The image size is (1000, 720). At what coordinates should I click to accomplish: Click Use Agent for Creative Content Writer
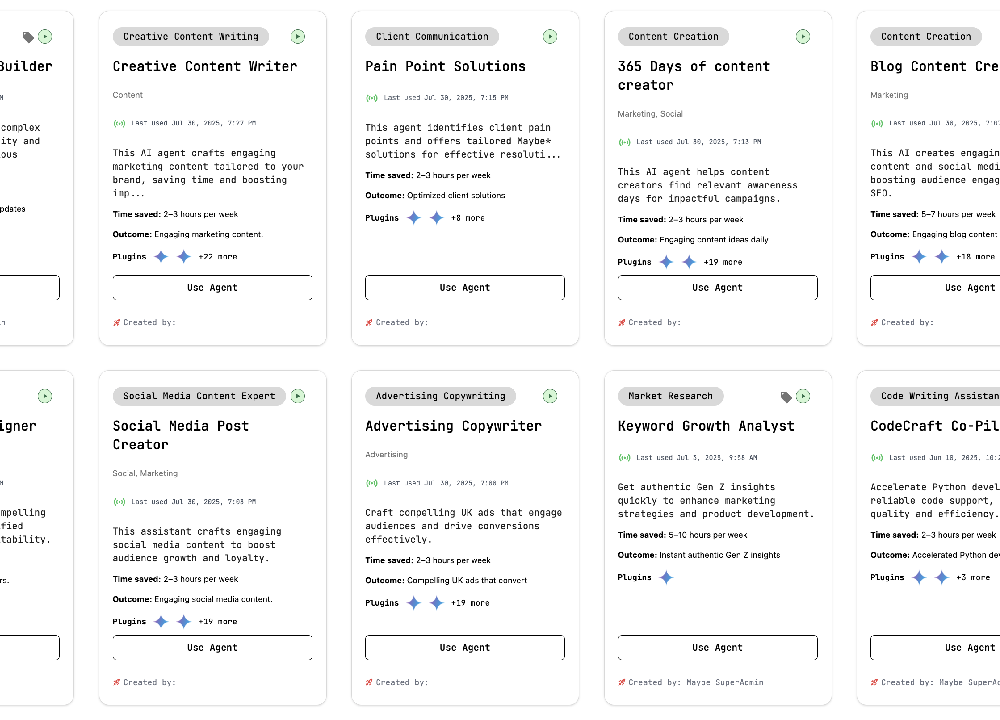(x=212, y=288)
